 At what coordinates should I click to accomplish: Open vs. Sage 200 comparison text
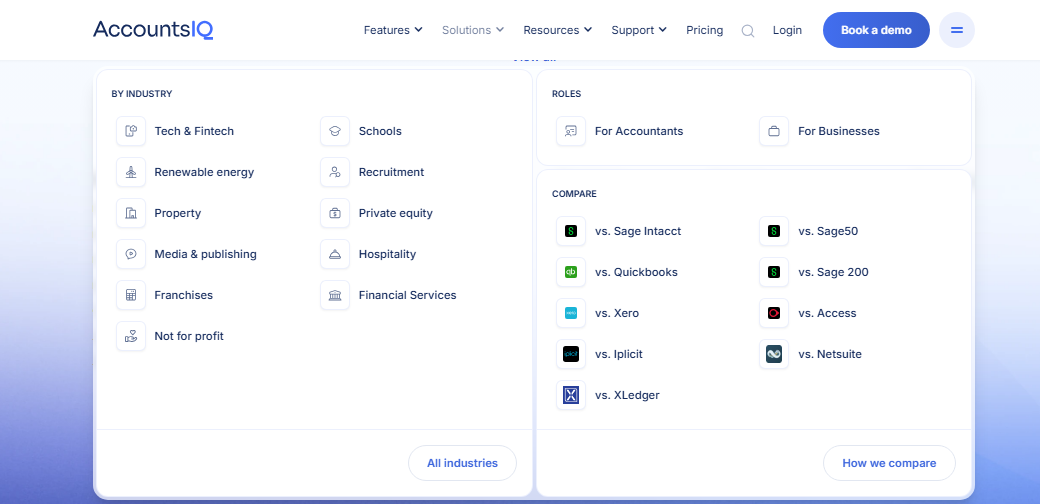tap(834, 272)
